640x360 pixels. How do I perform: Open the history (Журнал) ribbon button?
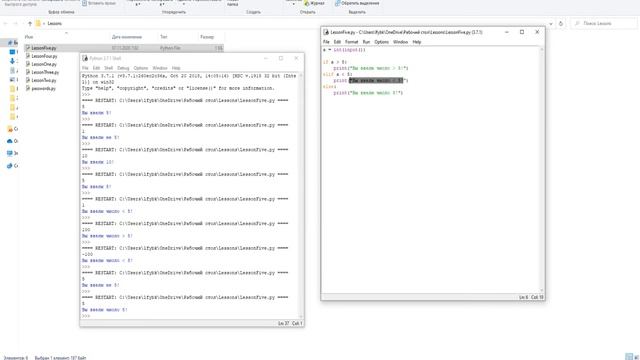(314, 3)
